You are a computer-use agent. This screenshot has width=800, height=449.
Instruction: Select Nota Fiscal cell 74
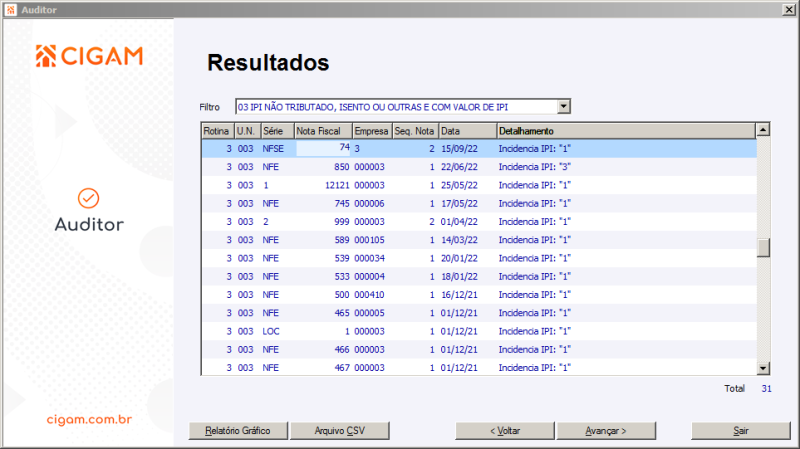[323, 148]
